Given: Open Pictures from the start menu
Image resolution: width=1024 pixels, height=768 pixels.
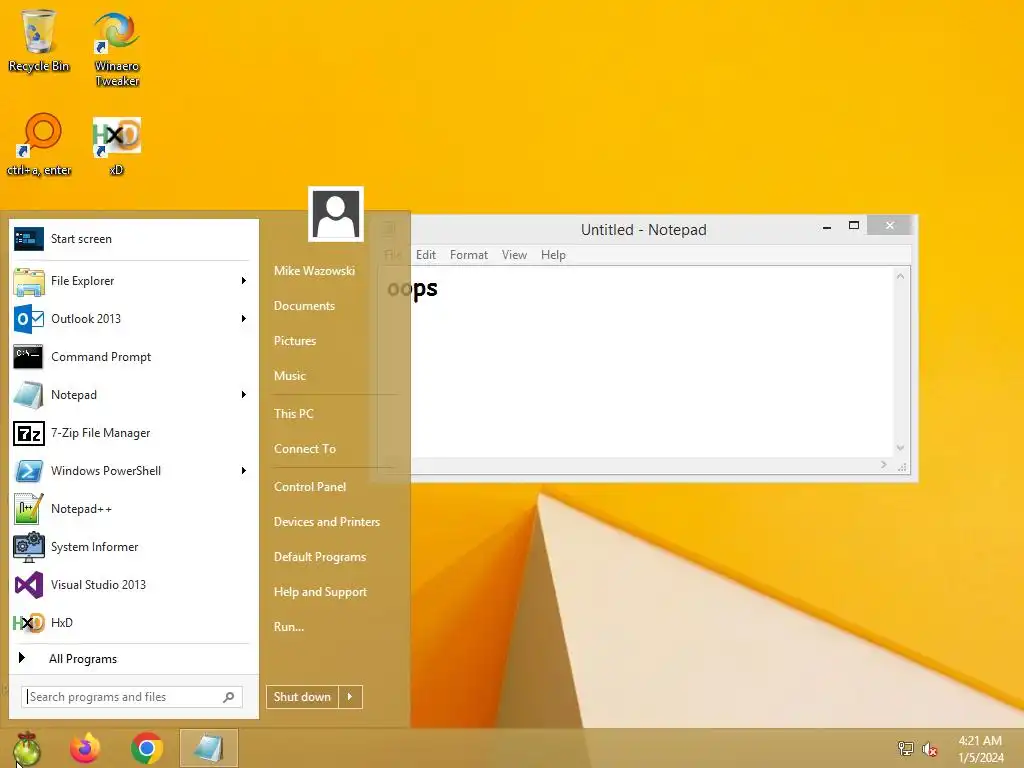Looking at the screenshot, I should [x=295, y=341].
